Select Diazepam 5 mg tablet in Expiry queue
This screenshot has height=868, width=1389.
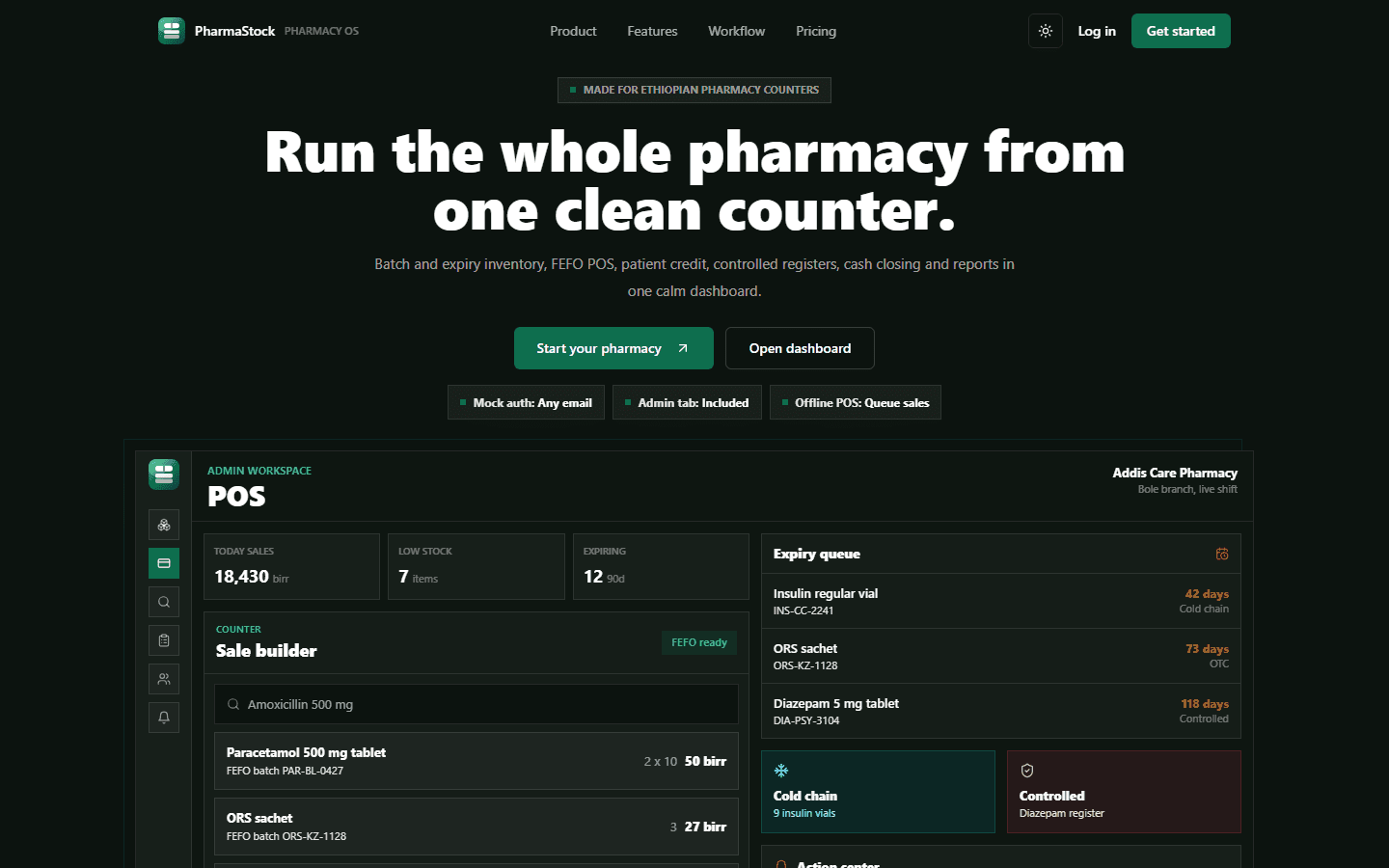pyautogui.click(x=1001, y=711)
